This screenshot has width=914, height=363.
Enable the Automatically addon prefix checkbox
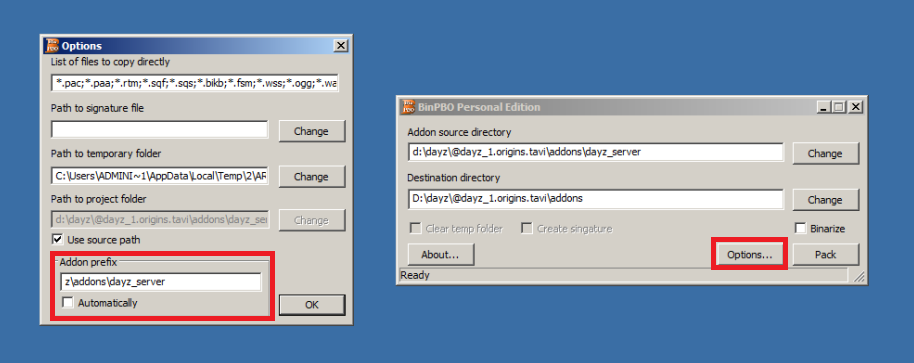[68, 302]
